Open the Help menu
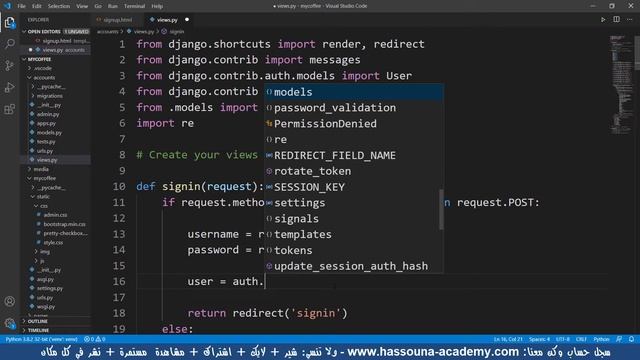This screenshot has height=360, width=640. tap(157, 6)
